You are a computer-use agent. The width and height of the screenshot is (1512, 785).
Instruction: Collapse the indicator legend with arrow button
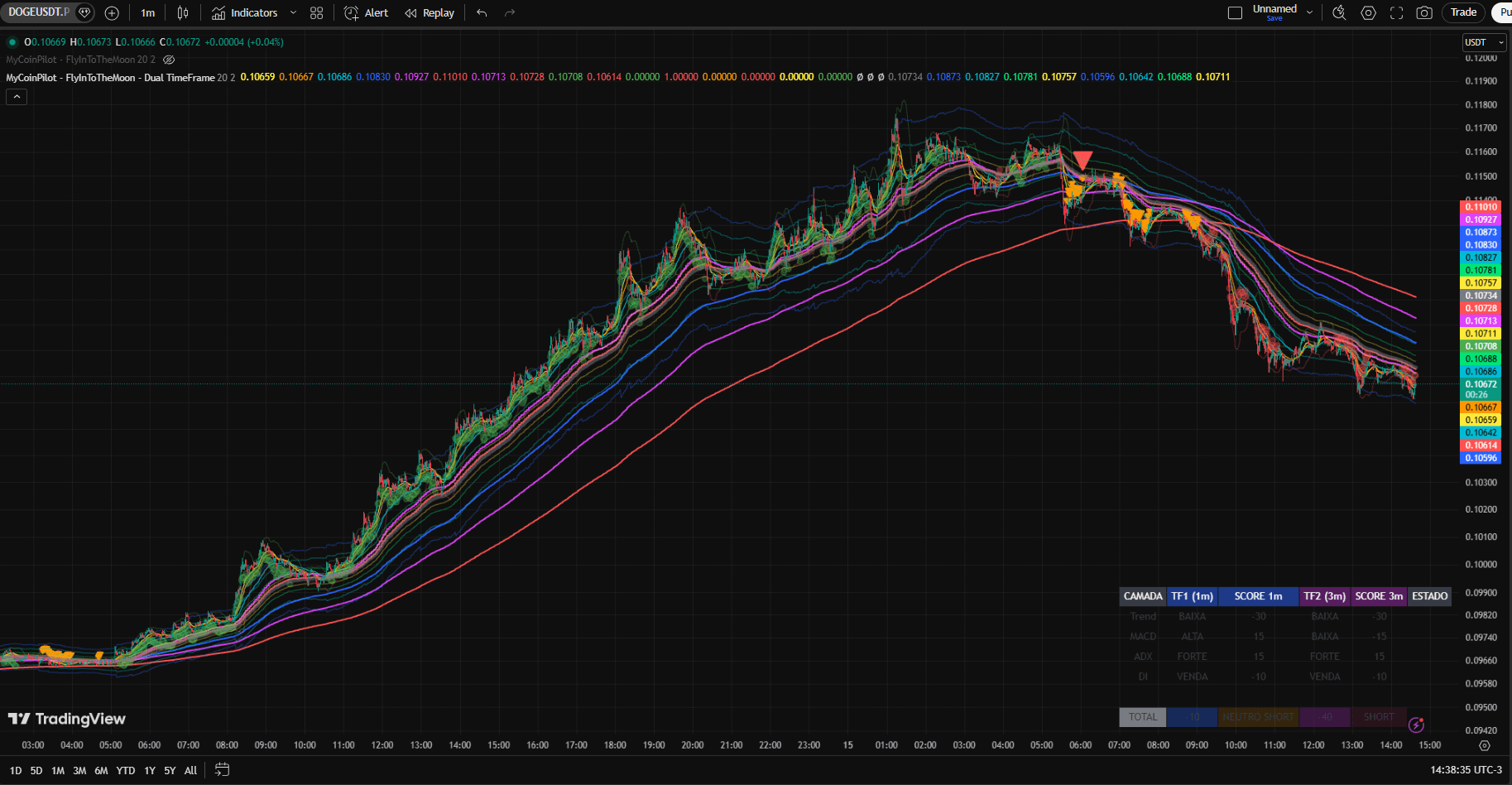click(x=17, y=97)
